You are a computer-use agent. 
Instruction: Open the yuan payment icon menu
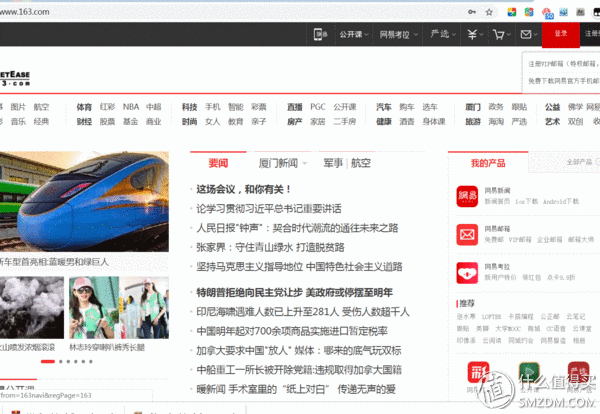(x=475, y=35)
